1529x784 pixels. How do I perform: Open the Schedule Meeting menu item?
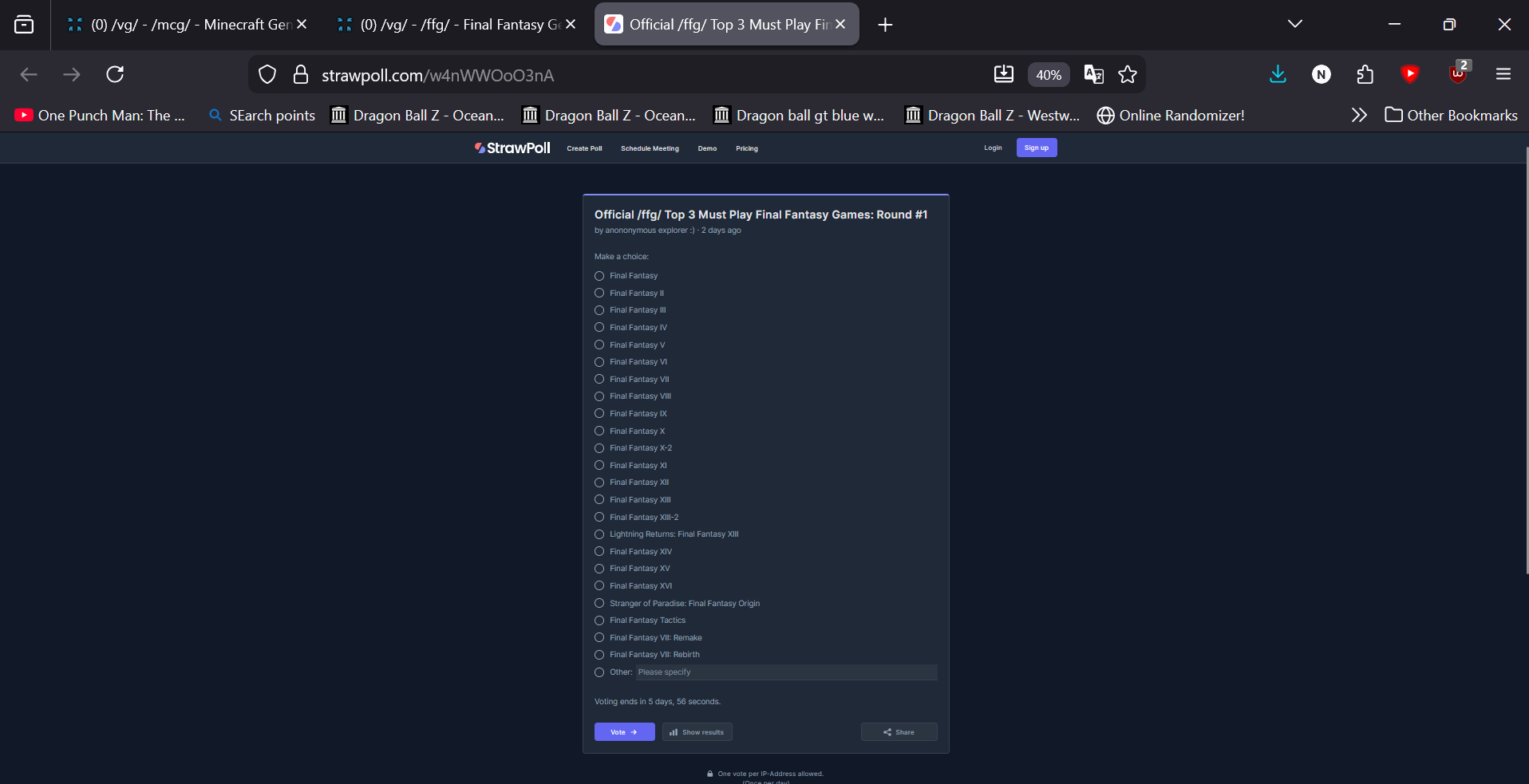[650, 148]
